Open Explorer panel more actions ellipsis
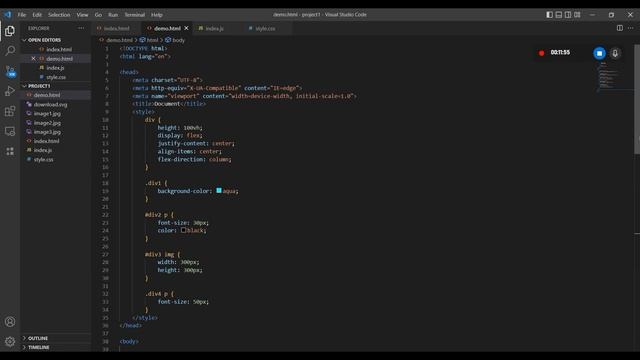 pos(81,28)
